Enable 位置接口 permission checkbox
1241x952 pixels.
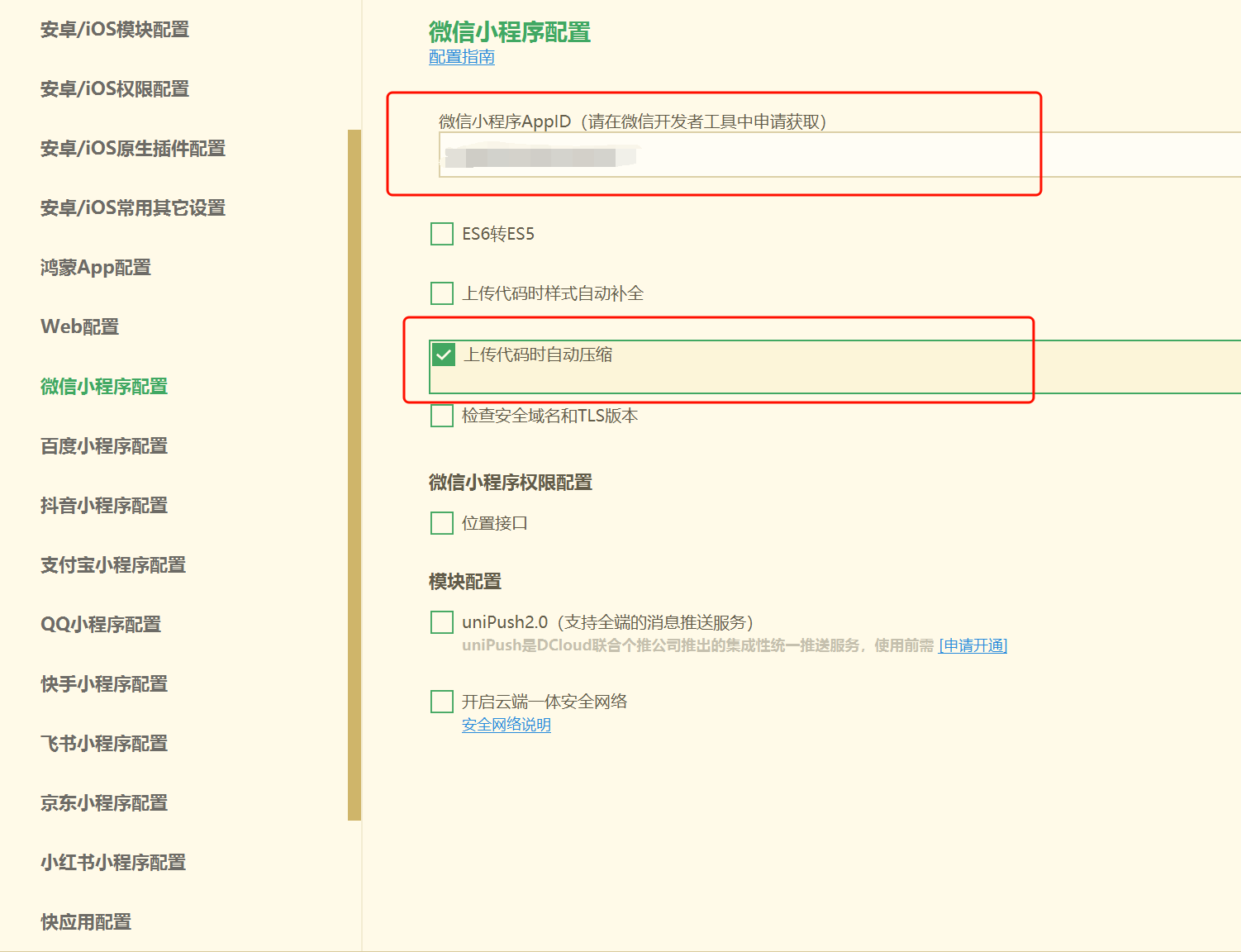(442, 523)
